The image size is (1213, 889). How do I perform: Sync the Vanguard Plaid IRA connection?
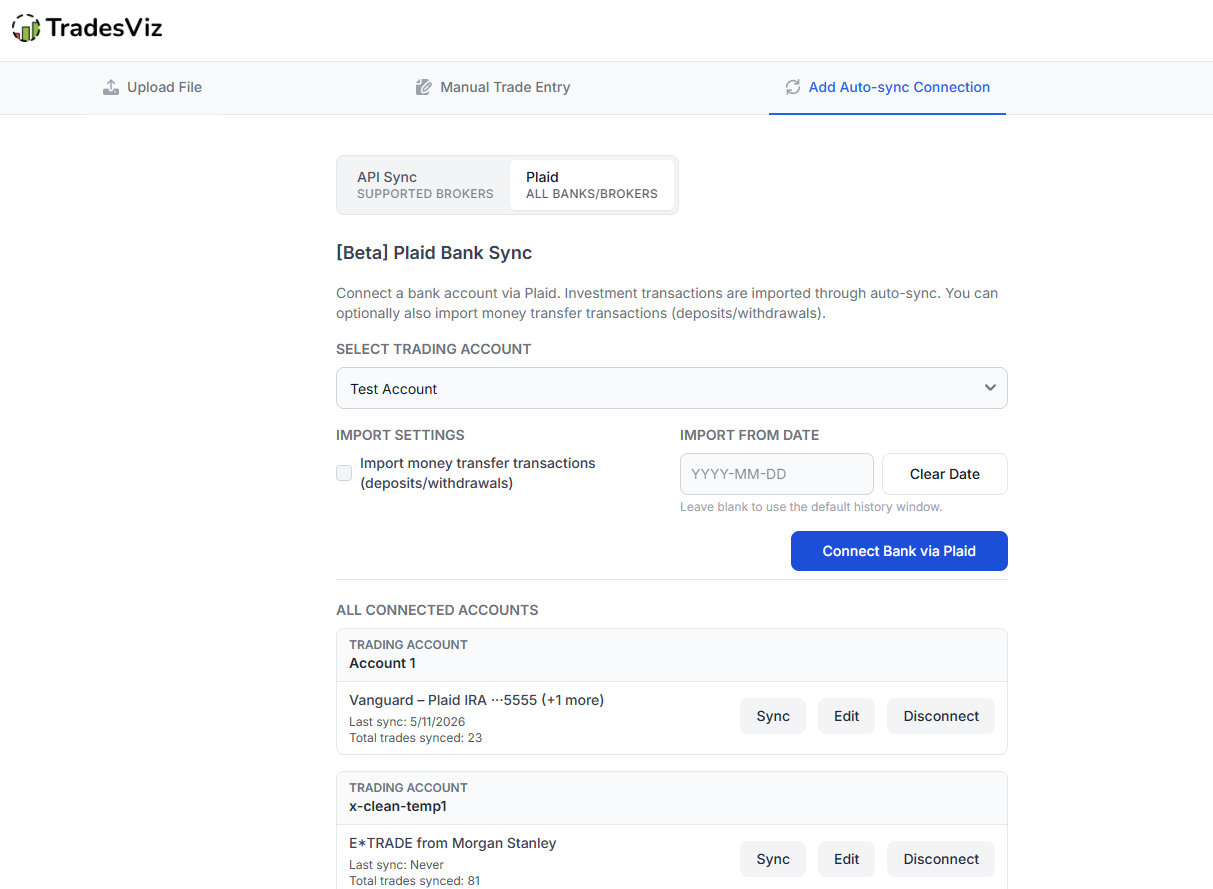coord(773,716)
